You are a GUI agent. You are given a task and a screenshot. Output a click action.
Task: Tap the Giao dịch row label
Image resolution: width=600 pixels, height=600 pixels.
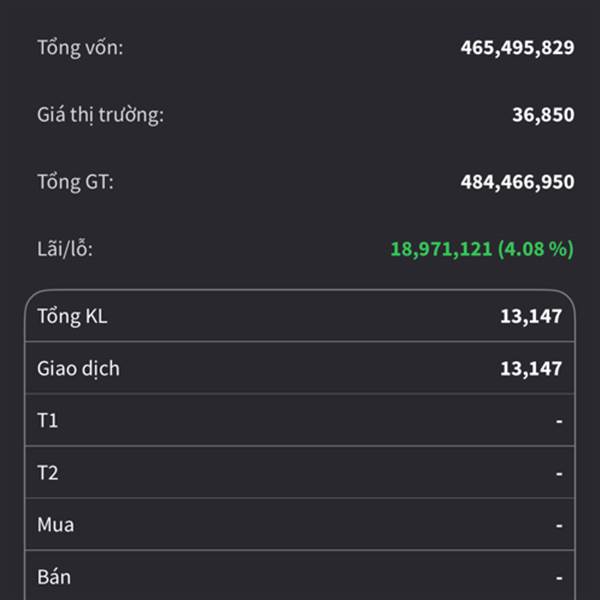point(78,369)
